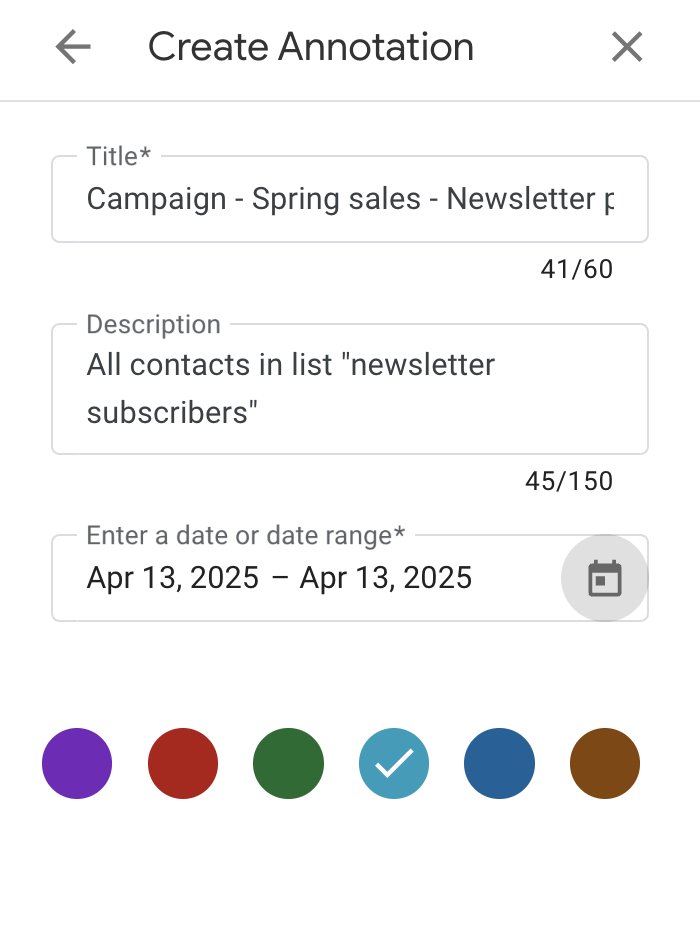Click the Create Annotation heading
This screenshot has height=948, width=700.
(x=311, y=47)
